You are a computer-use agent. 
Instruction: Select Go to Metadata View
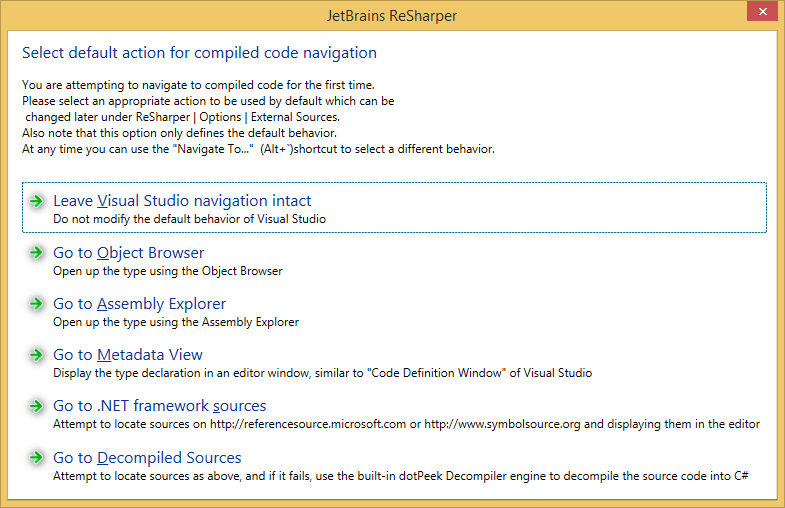(127, 355)
